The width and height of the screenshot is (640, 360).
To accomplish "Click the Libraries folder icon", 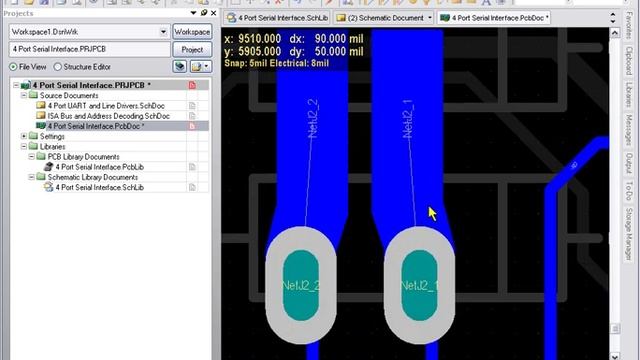I will [x=33, y=146].
